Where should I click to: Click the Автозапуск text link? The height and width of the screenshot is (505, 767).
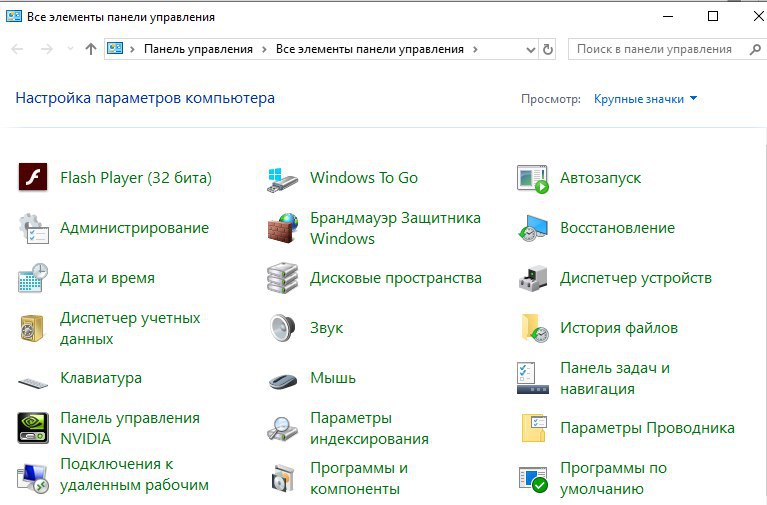[x=600, y=178]
